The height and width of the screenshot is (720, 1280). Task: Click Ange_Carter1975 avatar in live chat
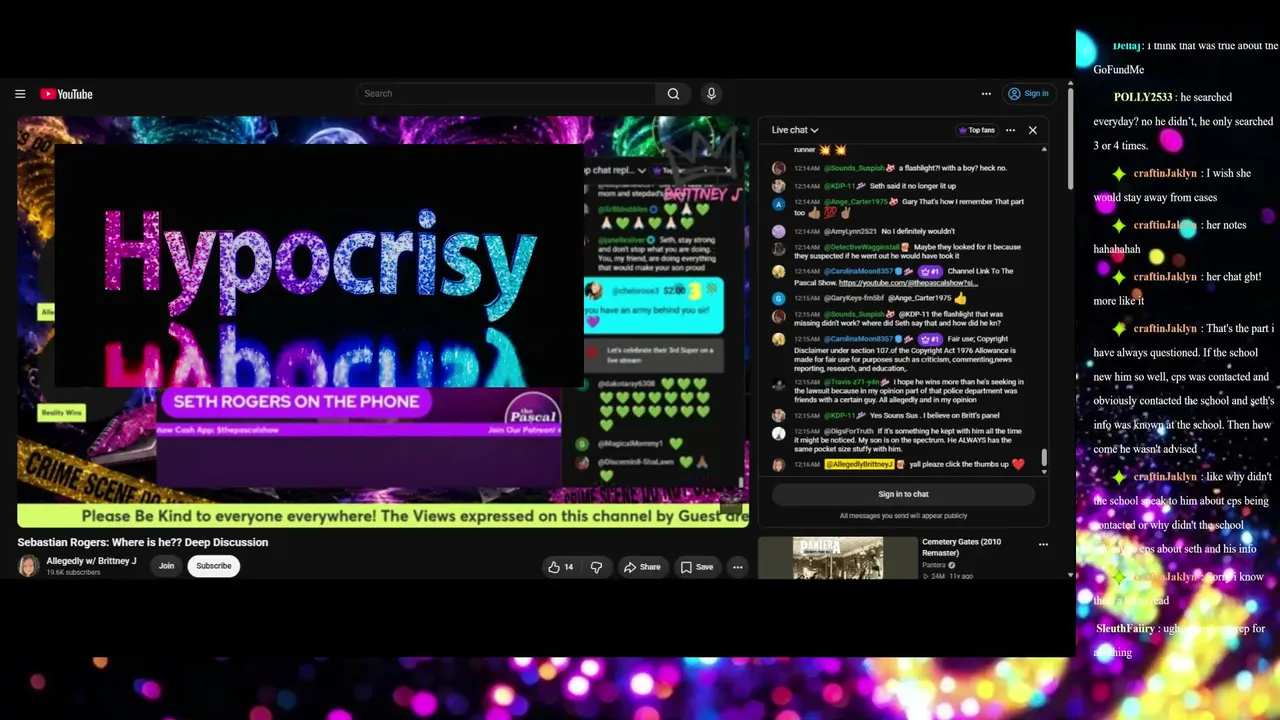[779, 203]
